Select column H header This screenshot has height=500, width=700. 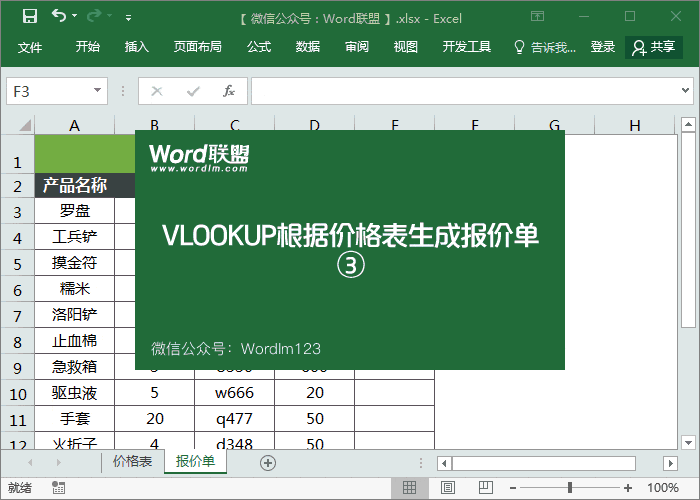coord(635,125)
